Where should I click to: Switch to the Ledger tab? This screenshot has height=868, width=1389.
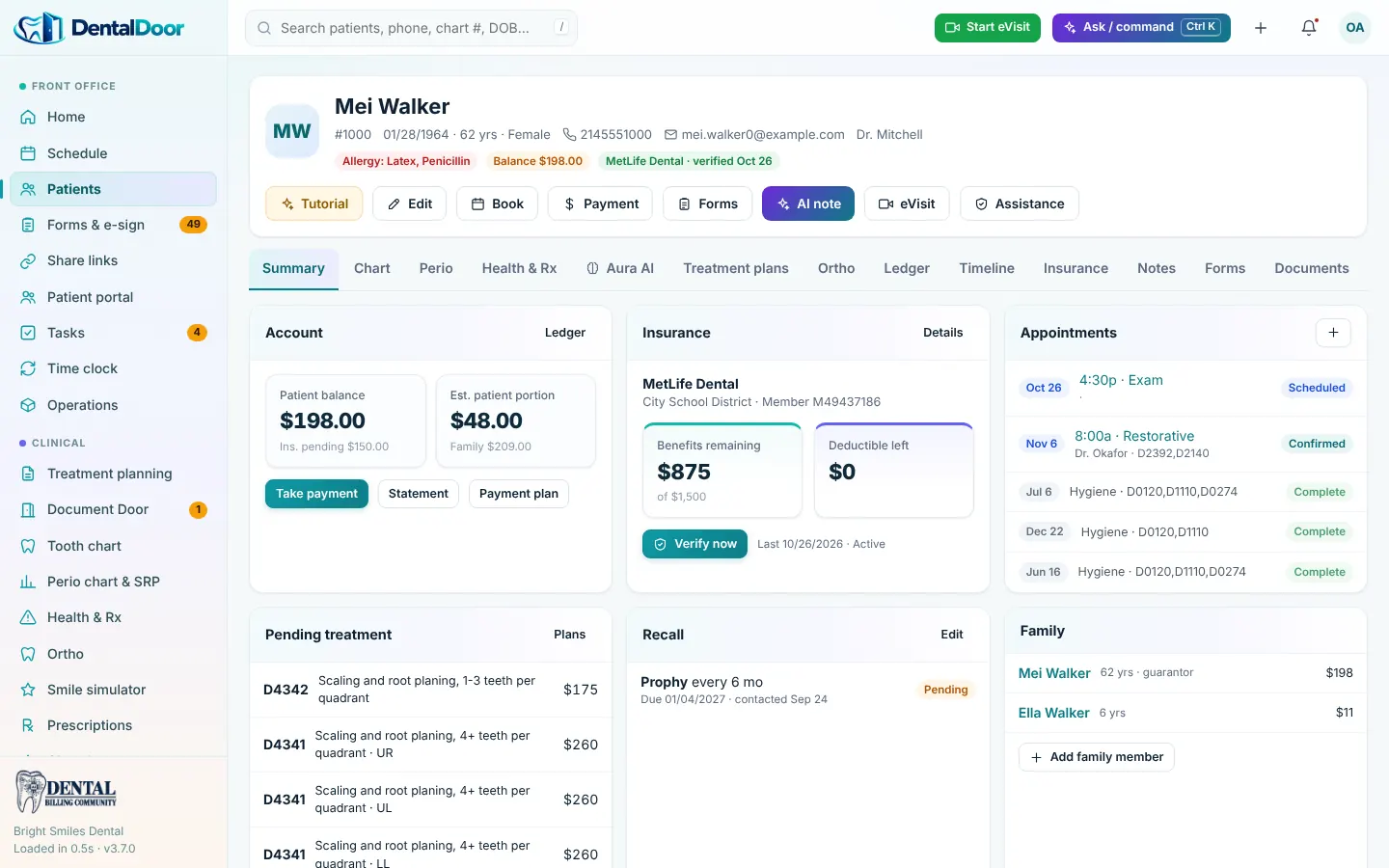(x=907, y=269)
